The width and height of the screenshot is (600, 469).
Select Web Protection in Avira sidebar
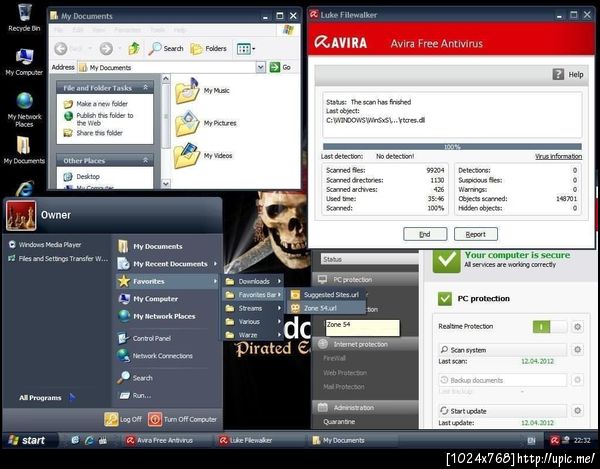pyautogui.click(x=345, y=373)
